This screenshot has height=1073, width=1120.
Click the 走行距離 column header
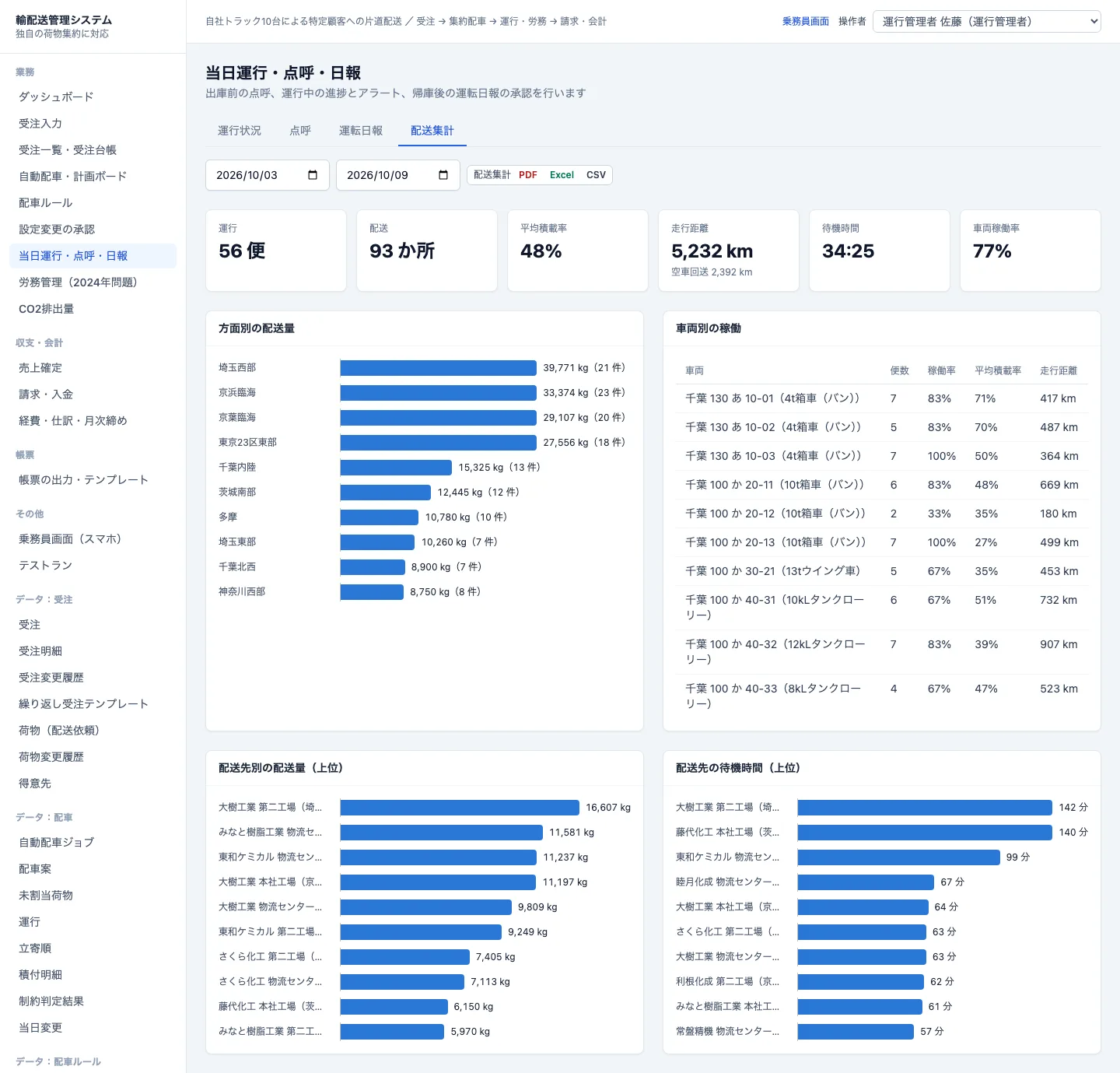[1059, 371]
